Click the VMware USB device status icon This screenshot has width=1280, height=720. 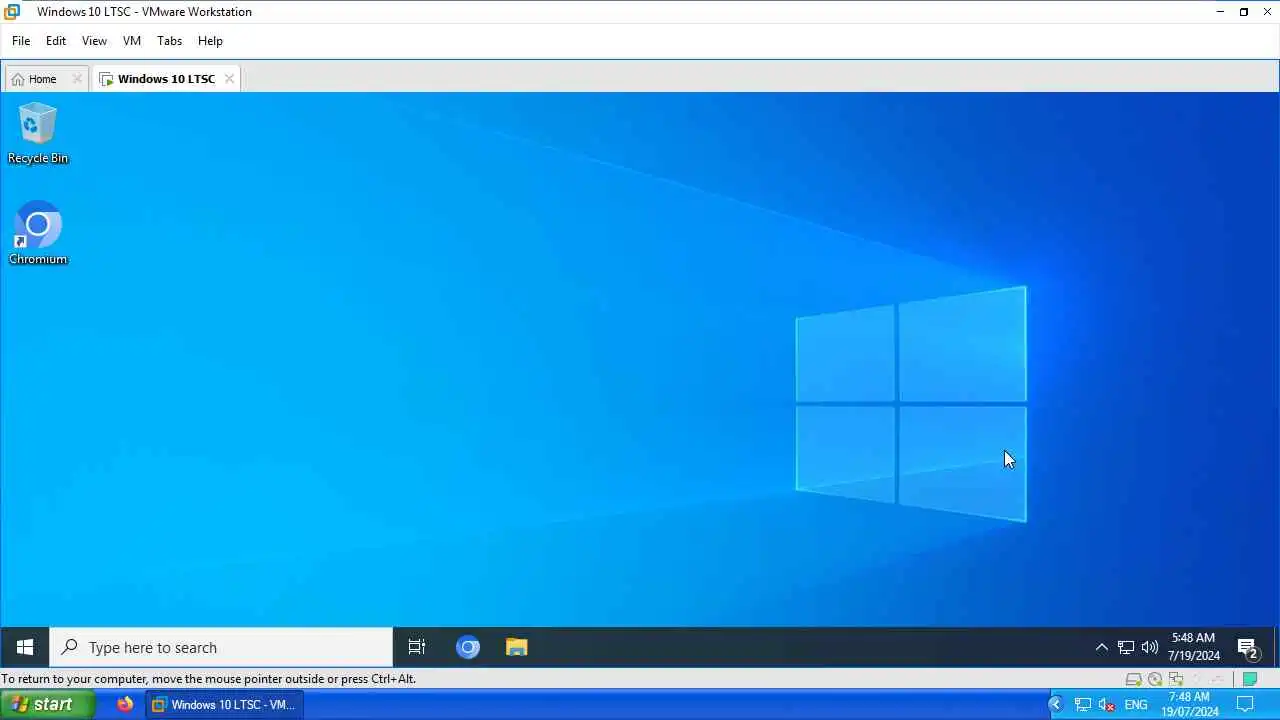click(1217, 679)
